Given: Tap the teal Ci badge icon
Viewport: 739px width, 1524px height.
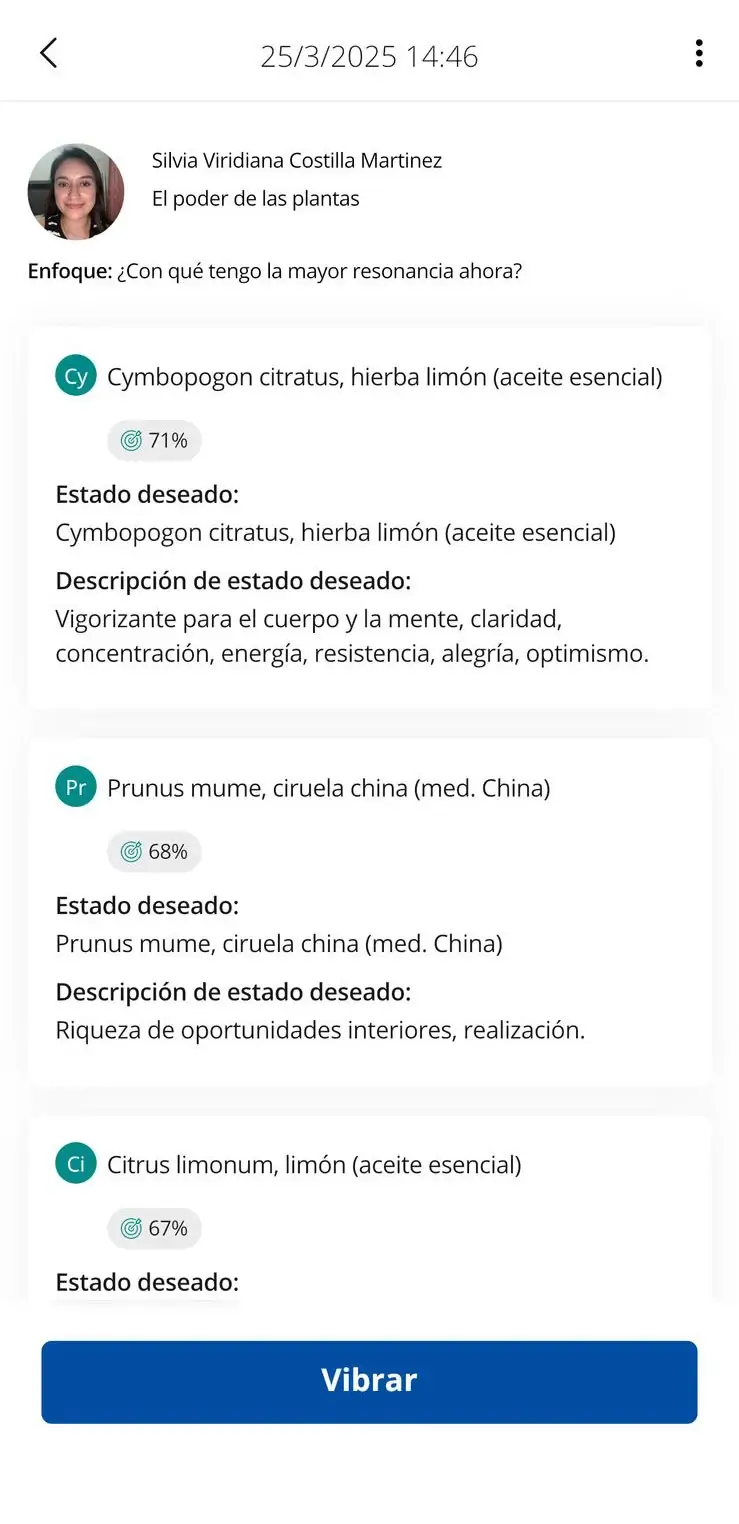Looking at the screenshot, I should (x=76, y=1164).
